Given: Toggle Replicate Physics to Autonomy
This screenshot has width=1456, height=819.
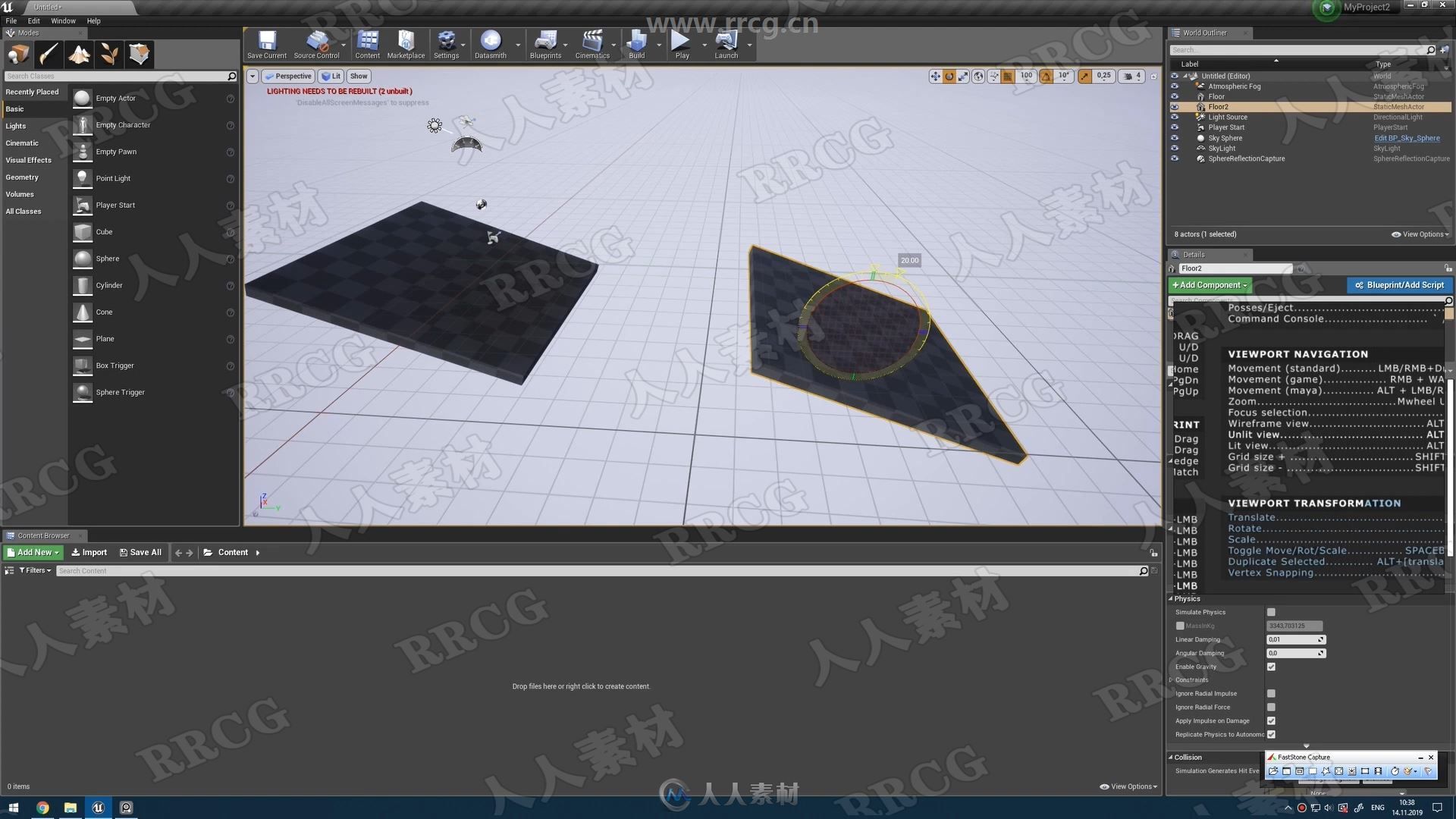Looking at the screenshot, I should [1270, 734].
